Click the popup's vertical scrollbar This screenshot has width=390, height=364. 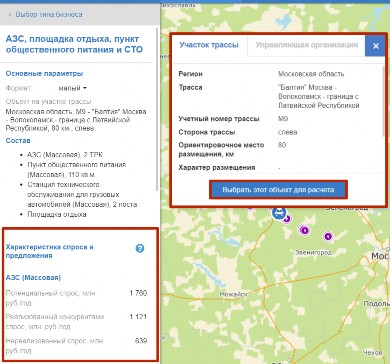pyautogui.click(x=383, y=102)
